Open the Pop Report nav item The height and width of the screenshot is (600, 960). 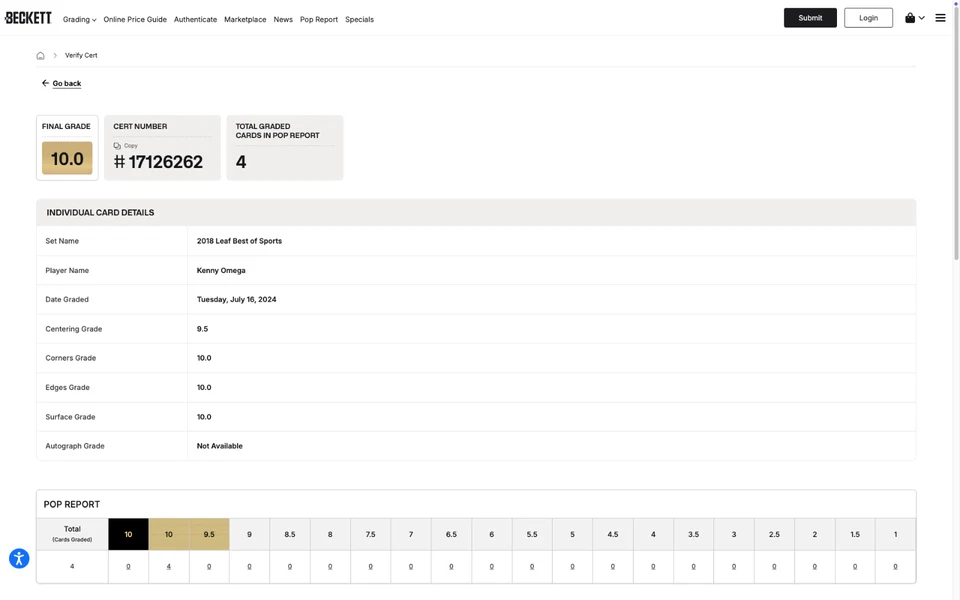tap(319, 19)
